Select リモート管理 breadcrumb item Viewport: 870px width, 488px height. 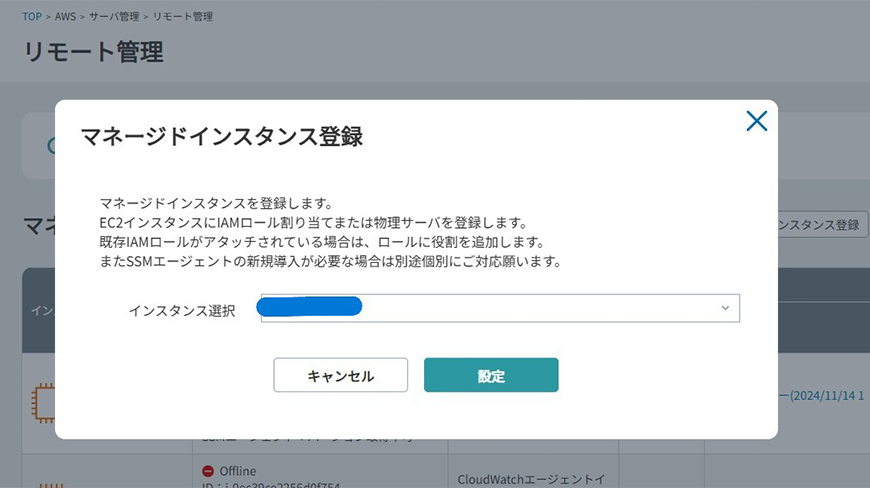[183, 17]
